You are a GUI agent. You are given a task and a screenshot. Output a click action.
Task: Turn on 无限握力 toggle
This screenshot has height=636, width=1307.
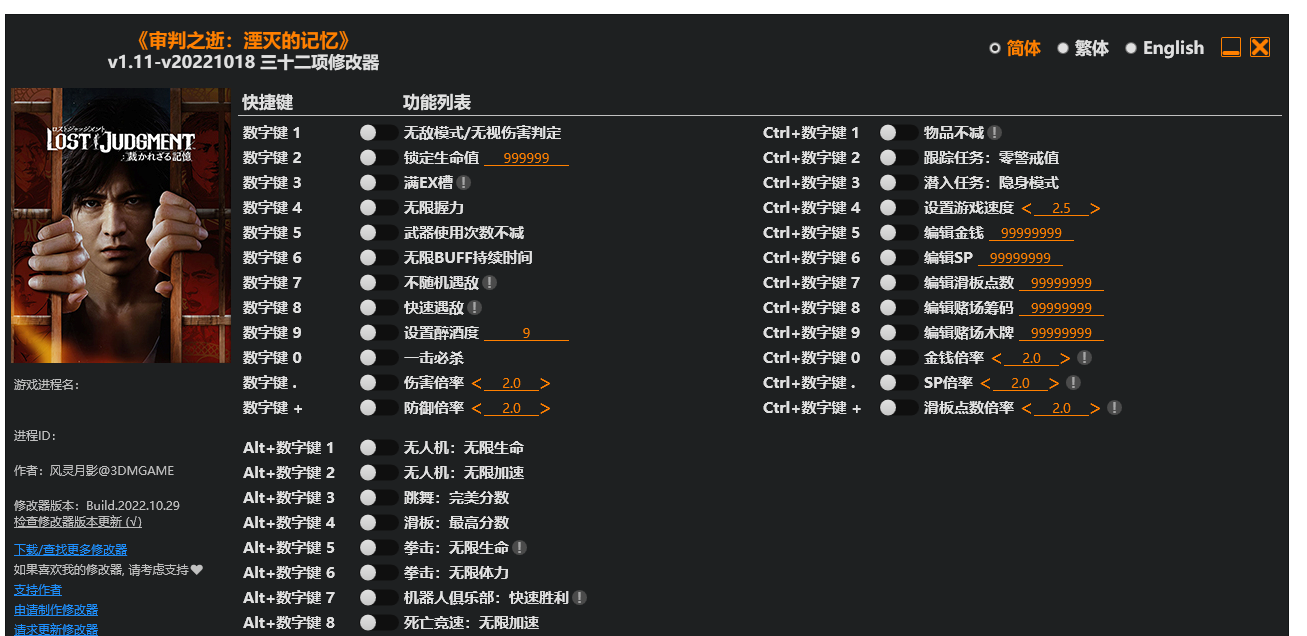378,208
